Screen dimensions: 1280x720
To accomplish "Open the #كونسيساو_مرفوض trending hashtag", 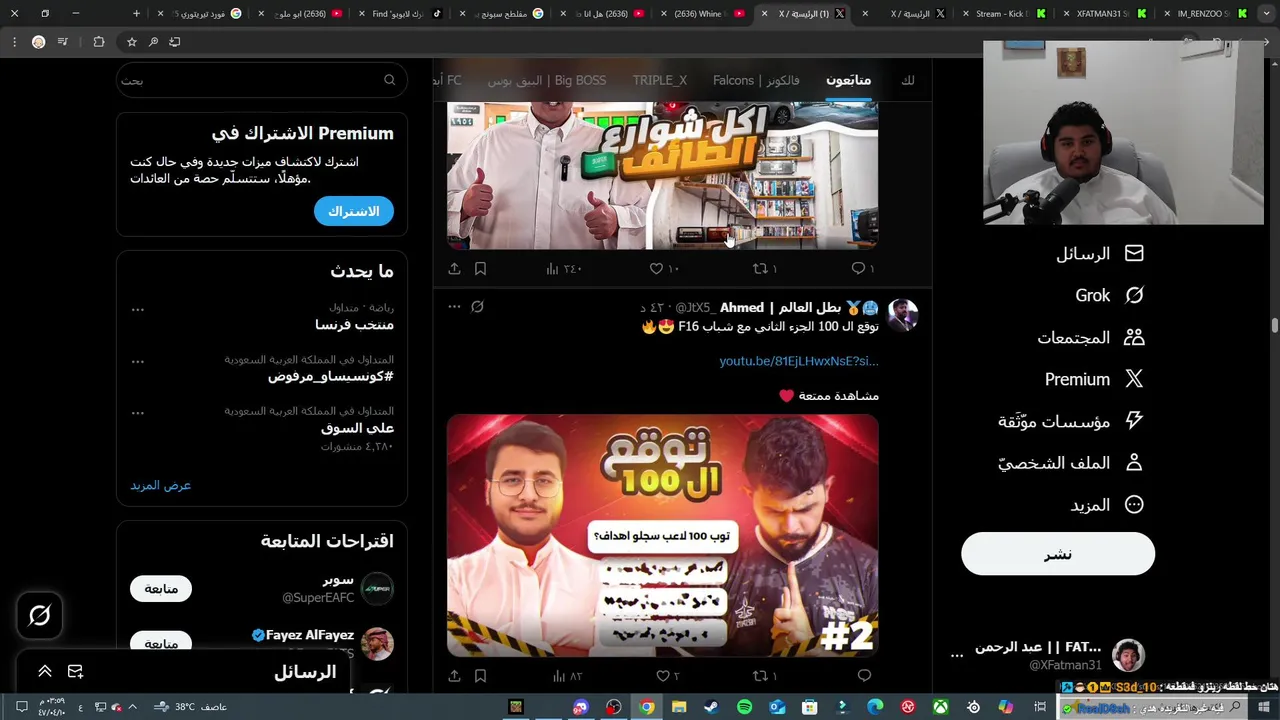I will (x=331, y=376).
